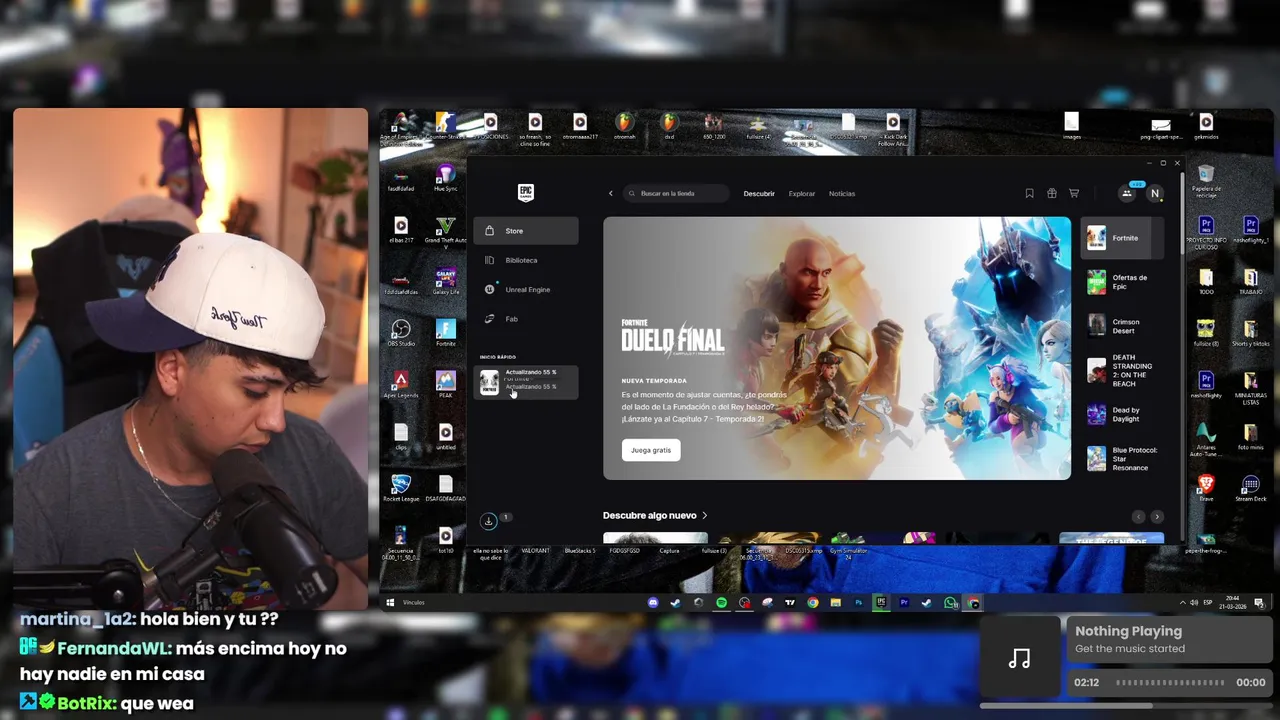The width and height of the screenshot is (1280, 720).
Task: Open the wishlist bookmark icon
Action: point(1029,194)
